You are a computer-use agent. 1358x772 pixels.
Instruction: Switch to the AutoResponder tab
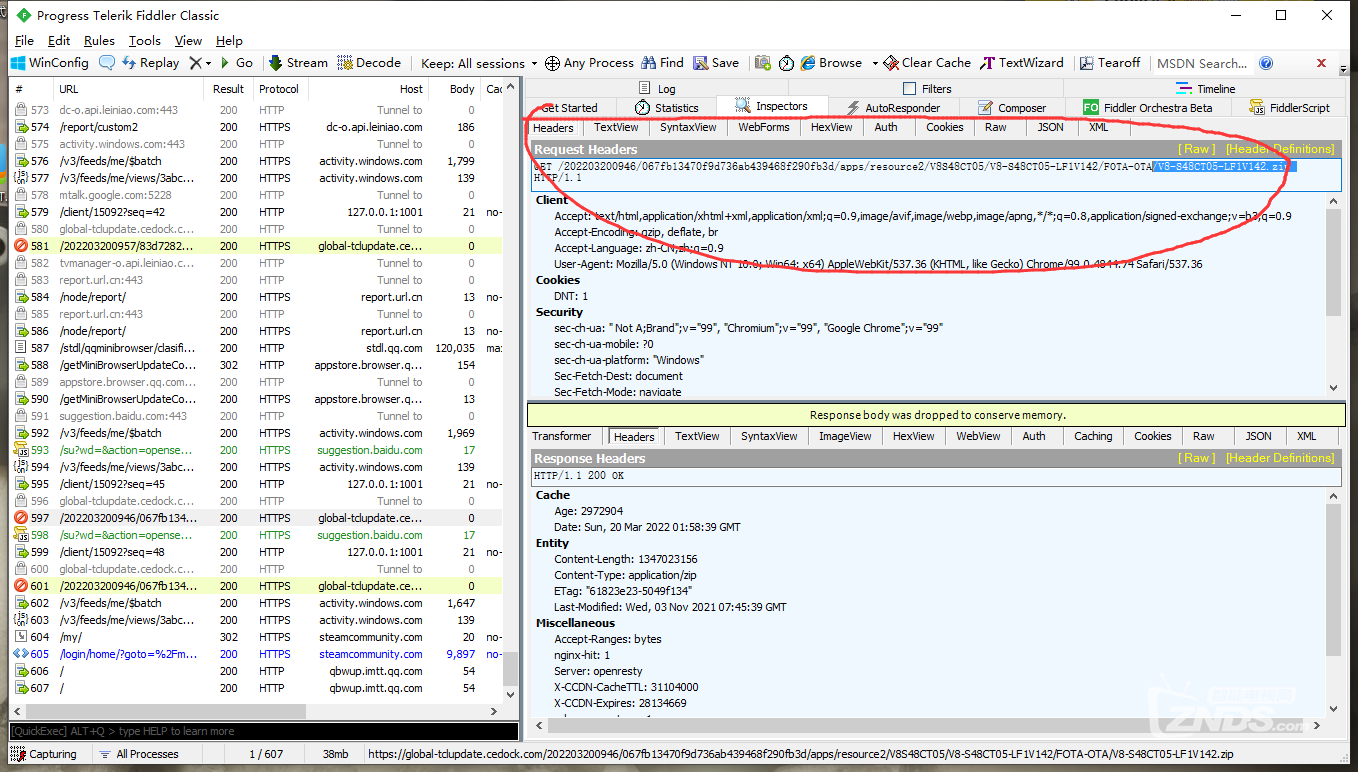pyautogui.click(x=891, y=107)
